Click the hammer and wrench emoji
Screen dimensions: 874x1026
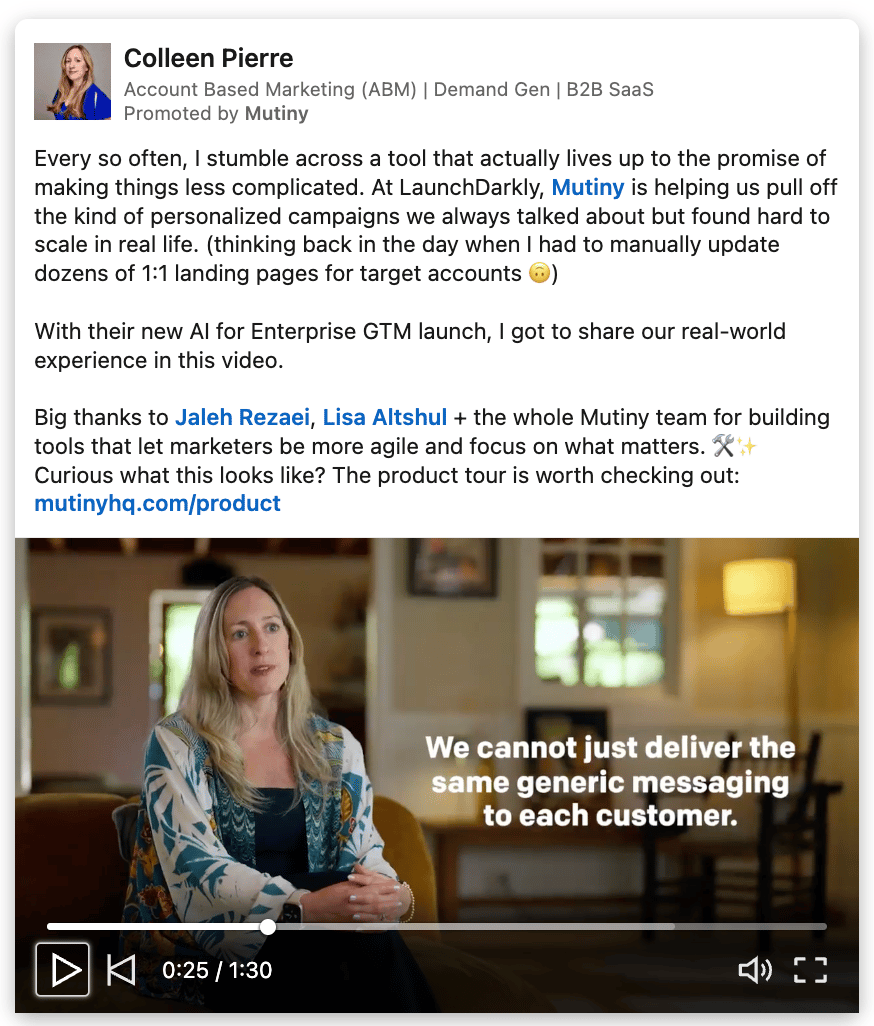[x=723, y=446]
